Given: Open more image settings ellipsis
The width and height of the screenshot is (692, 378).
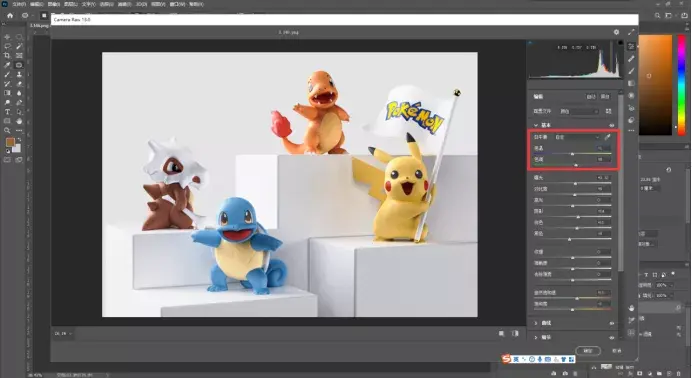Looking at the screenshot, I should [x=632, y=131].
